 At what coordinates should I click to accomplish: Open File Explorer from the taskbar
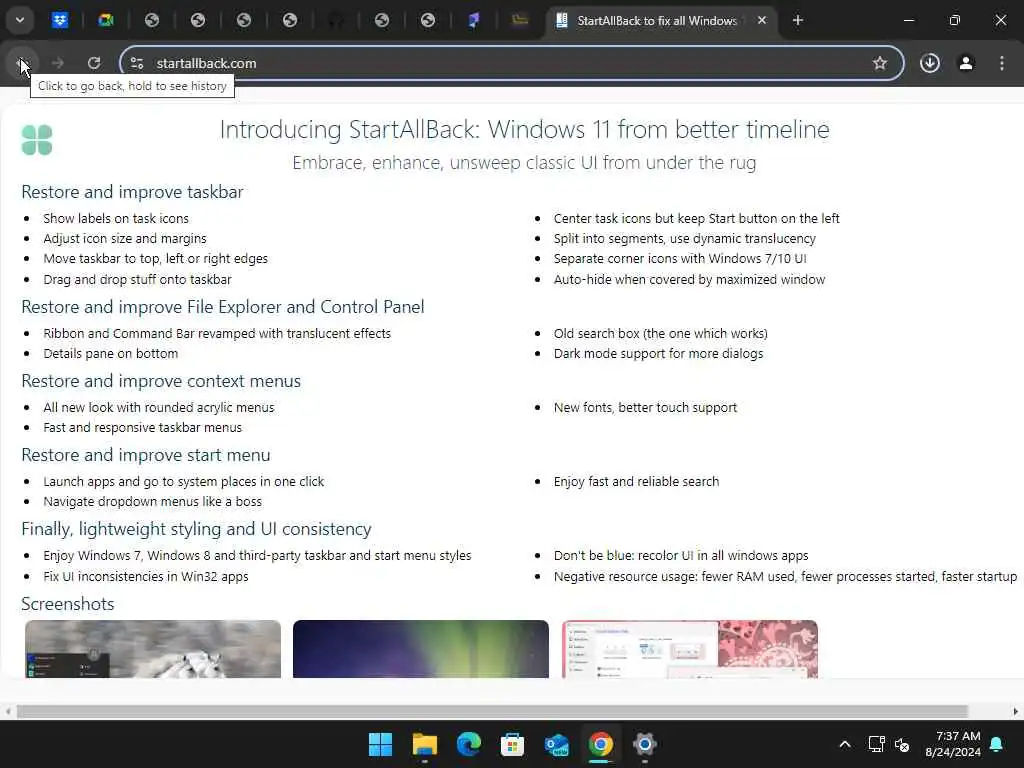[x=424, y=744]
